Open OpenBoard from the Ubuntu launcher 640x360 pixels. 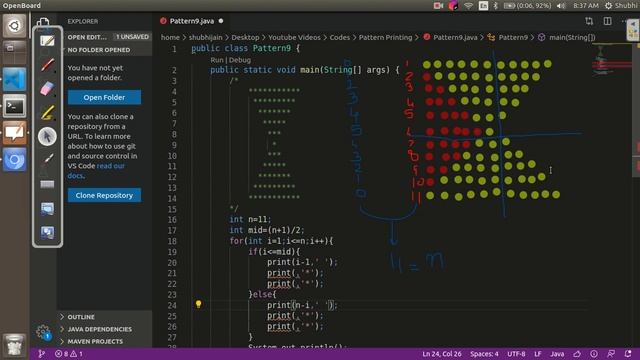click(14, 133)
